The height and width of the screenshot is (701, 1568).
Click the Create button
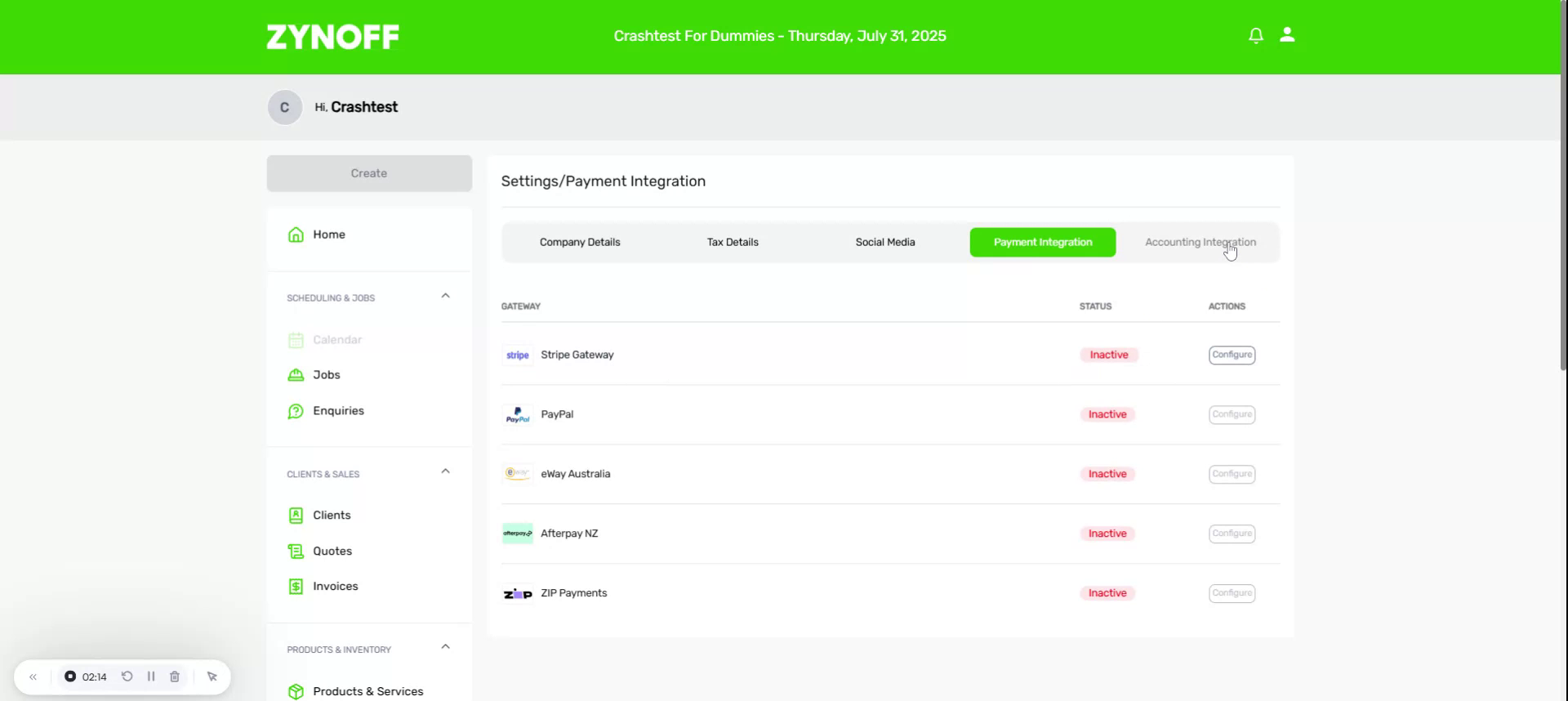click(369, 173)
